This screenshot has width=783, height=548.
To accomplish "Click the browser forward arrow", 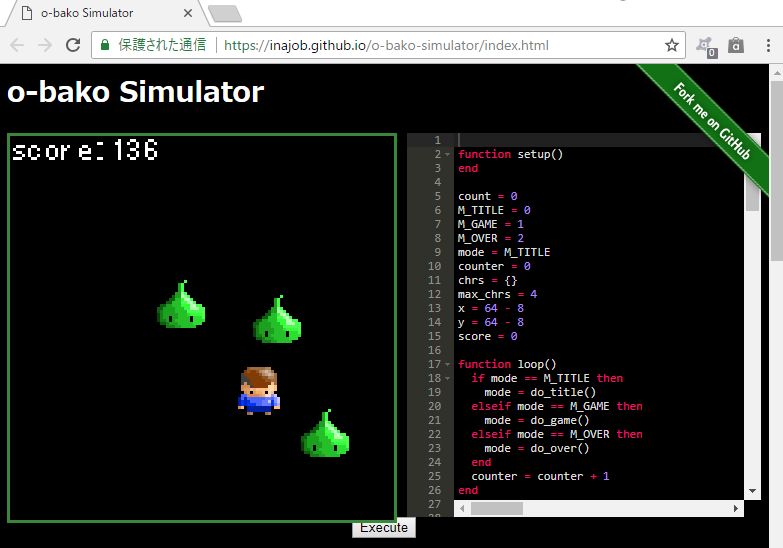I will 45,45.
